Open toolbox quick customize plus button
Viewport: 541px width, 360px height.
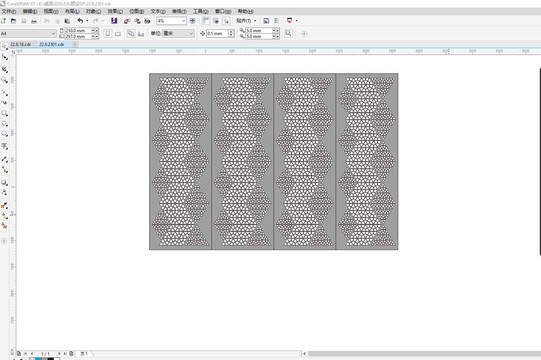pos(4,241)
